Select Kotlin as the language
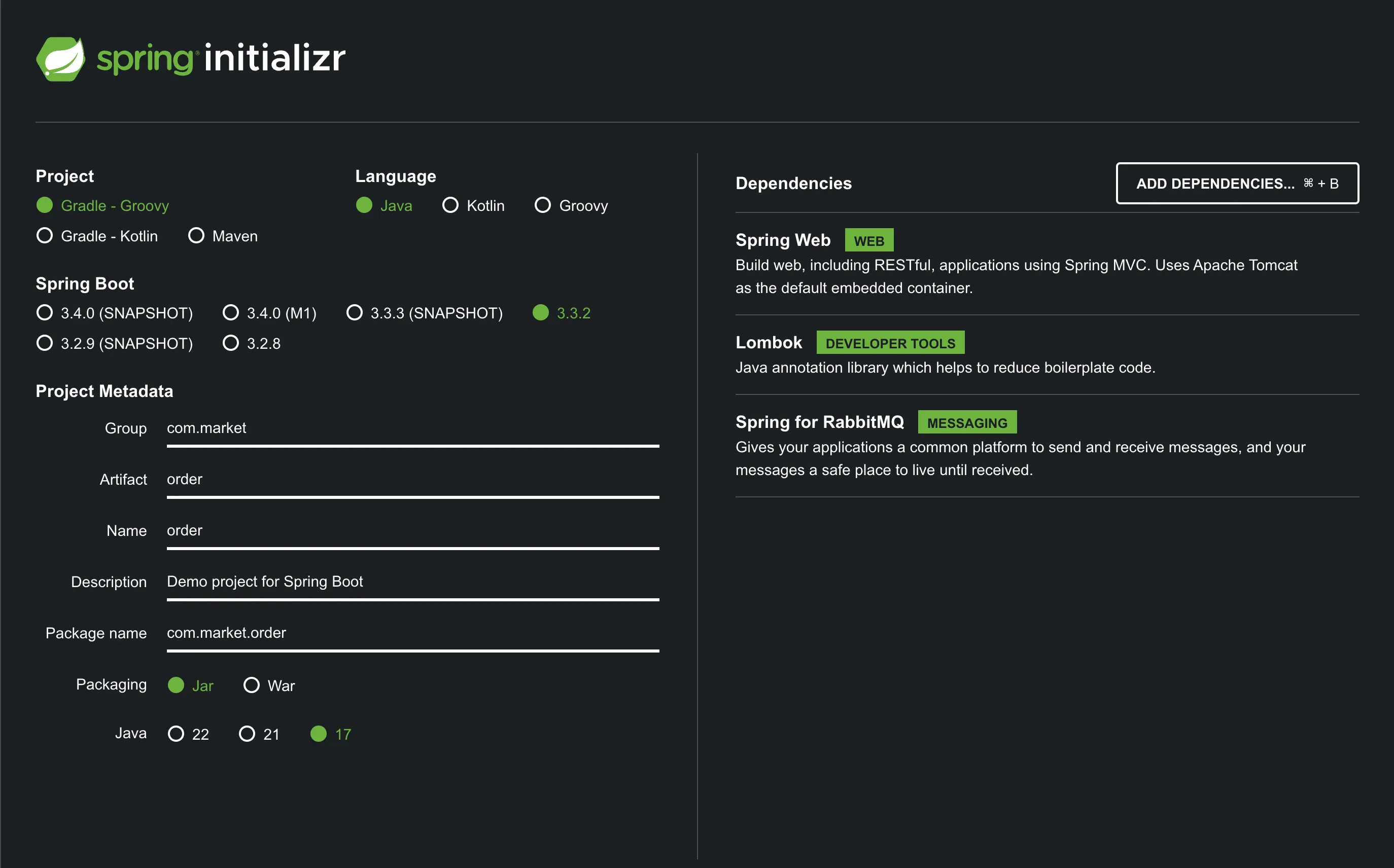 [x=450, y=205]
